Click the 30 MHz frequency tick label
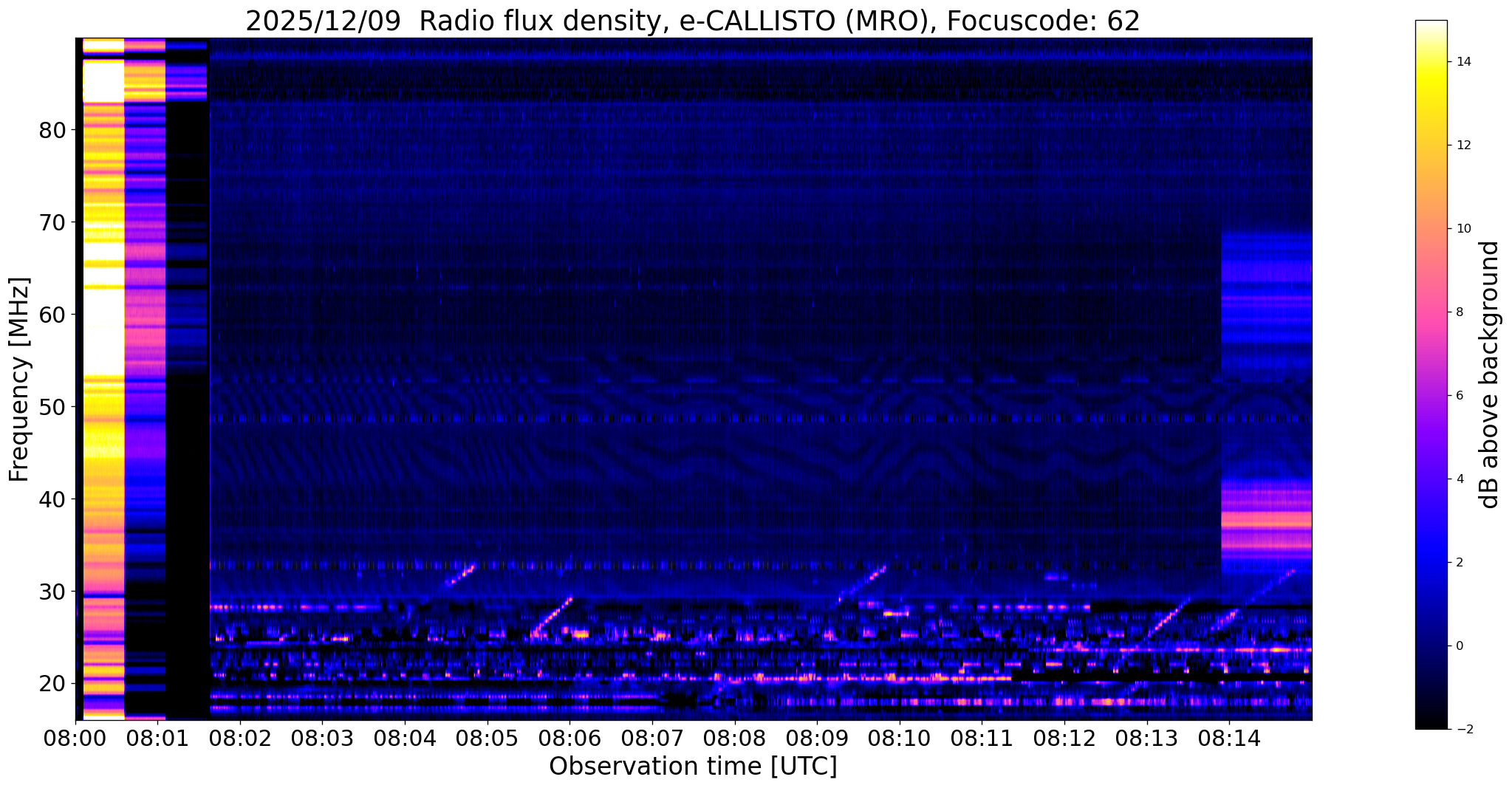This screenshot has height=788, width=1512. pos(52,592)
